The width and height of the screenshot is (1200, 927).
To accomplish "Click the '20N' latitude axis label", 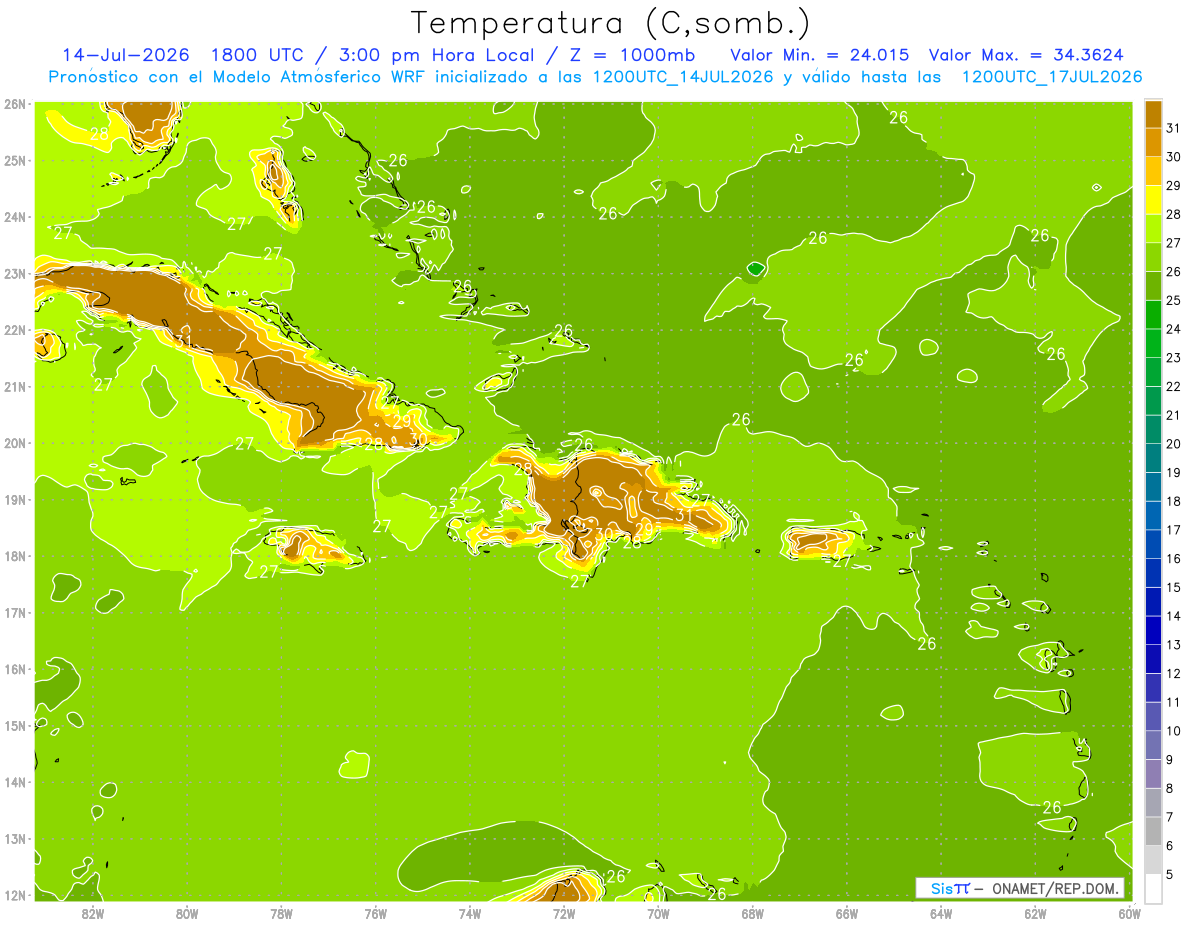I will coord(15,443).
